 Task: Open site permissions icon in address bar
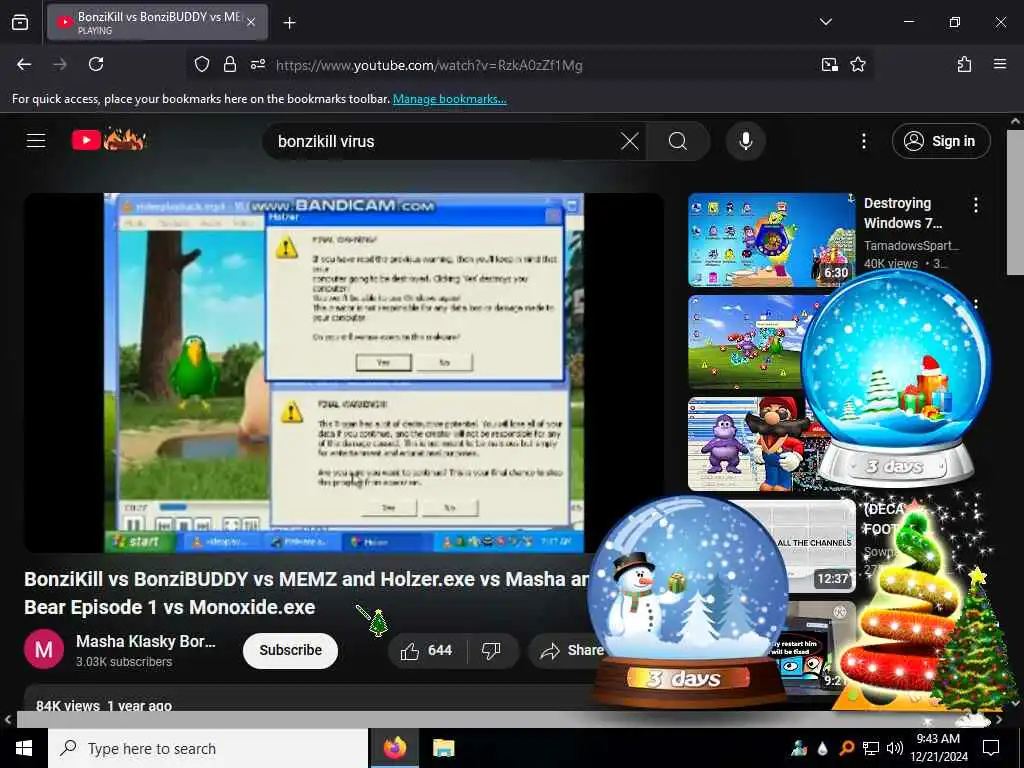tap(258, 65)
